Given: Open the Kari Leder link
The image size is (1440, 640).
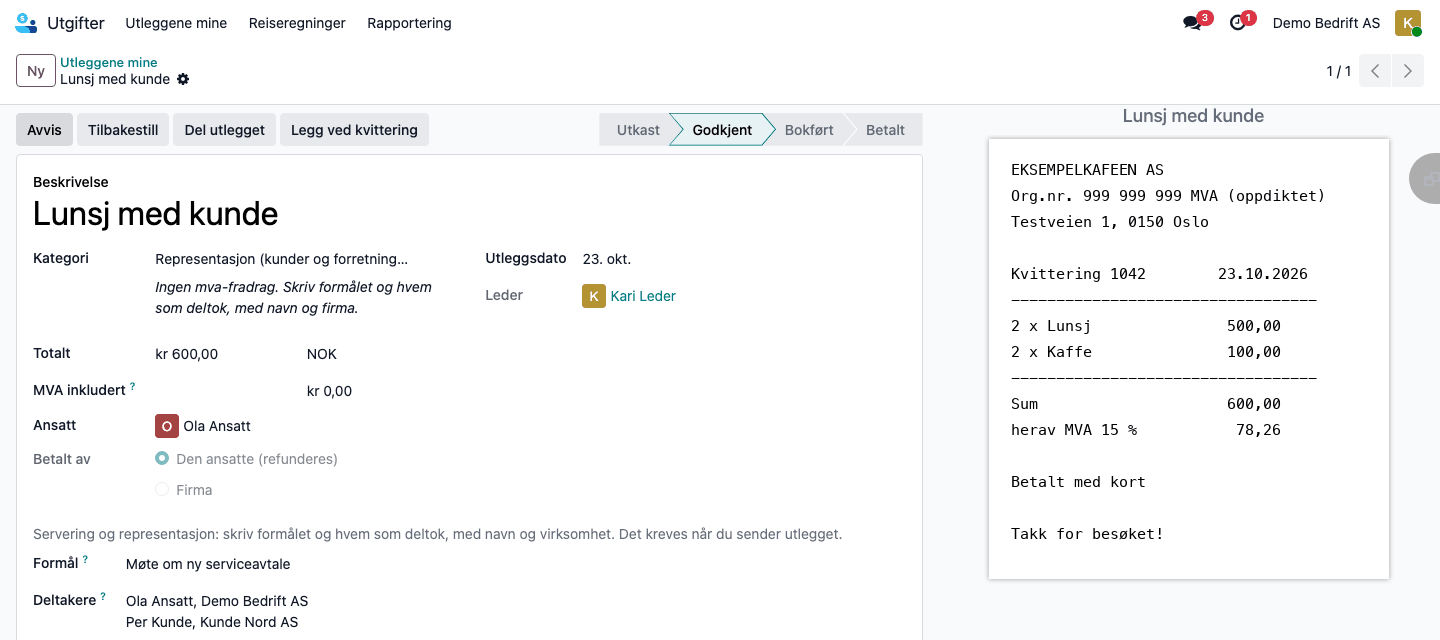Looking at the screenshot, I should coord(643,296).
